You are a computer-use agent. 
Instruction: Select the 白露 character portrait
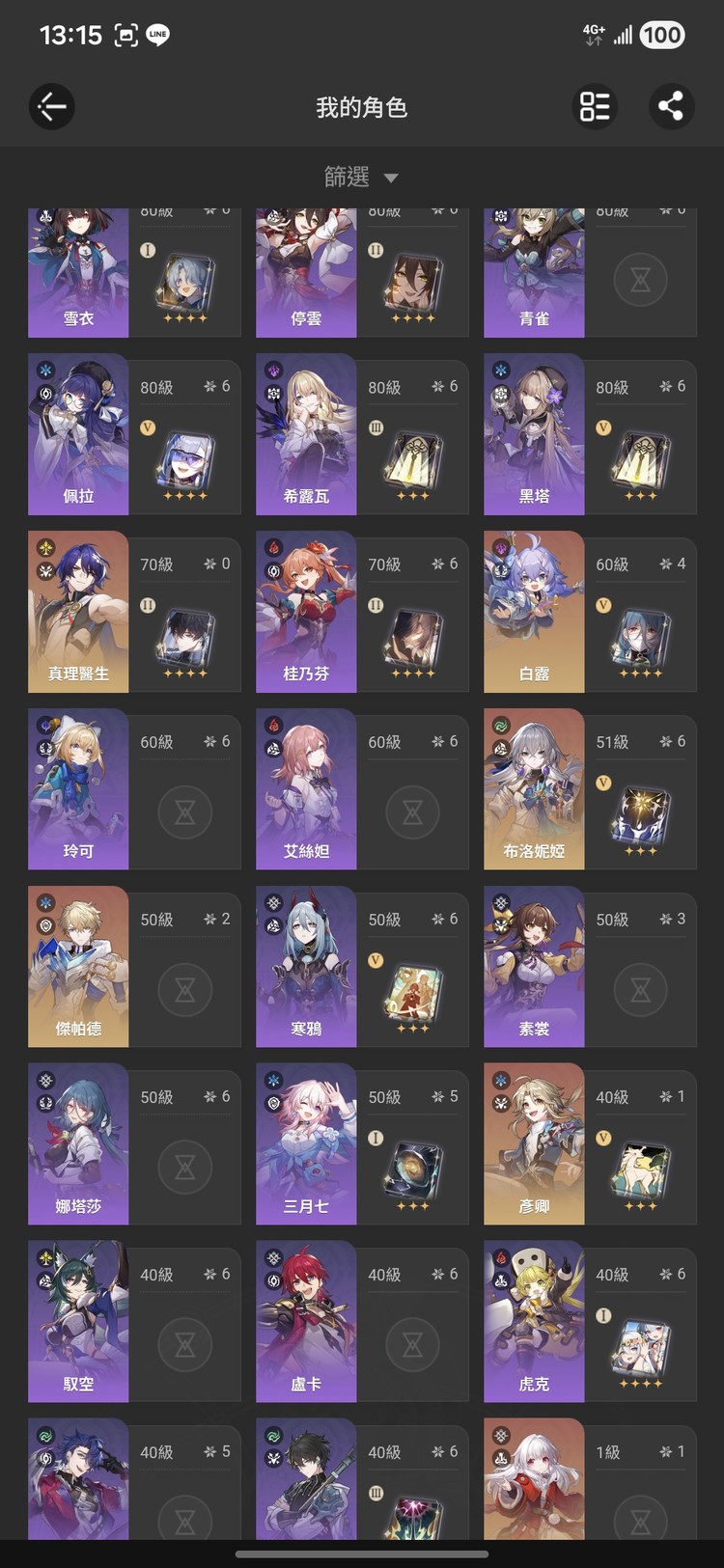pyautogui.click(x=534, y=612)
